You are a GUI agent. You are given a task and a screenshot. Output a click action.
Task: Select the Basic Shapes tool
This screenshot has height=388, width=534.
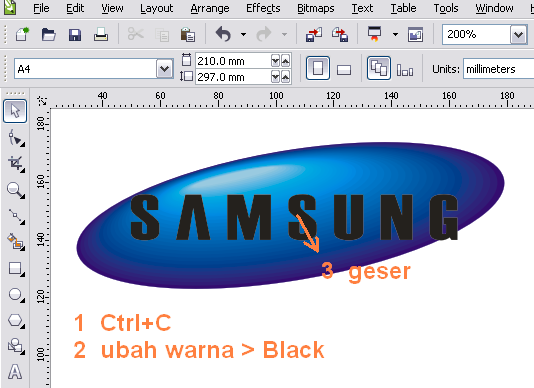click(x=16, y=346)
